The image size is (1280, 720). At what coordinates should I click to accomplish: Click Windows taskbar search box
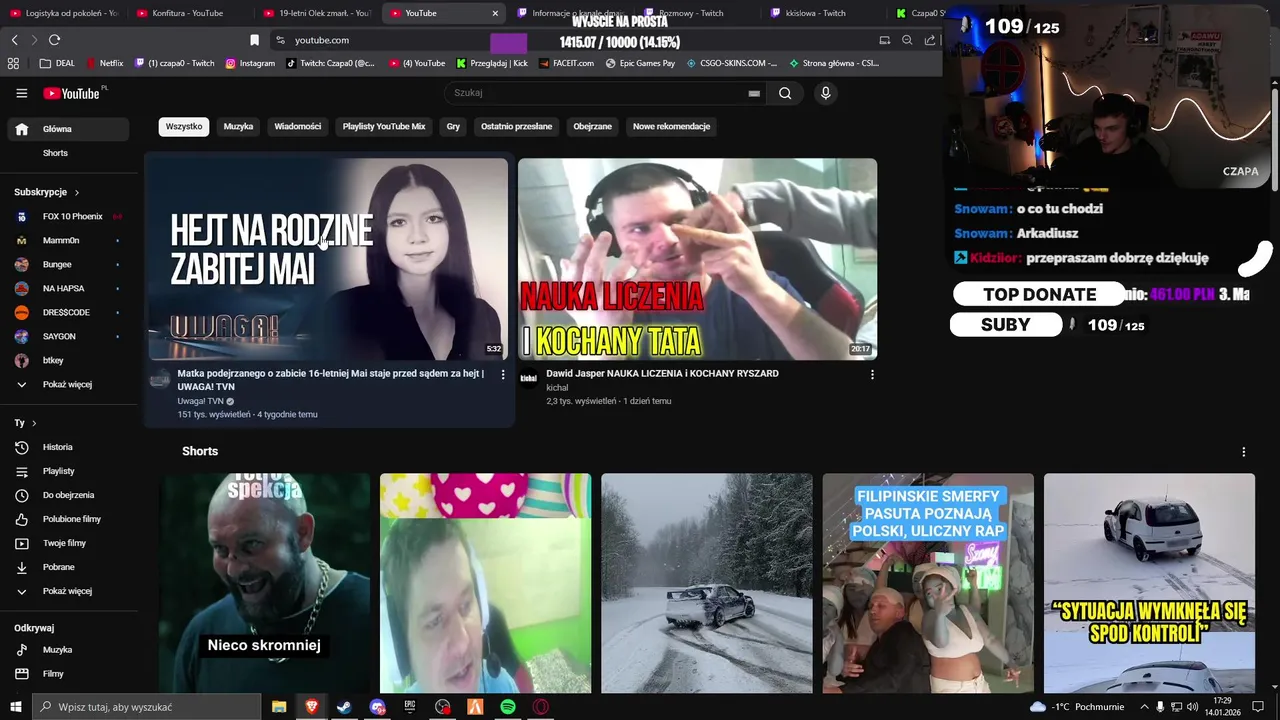147,707
